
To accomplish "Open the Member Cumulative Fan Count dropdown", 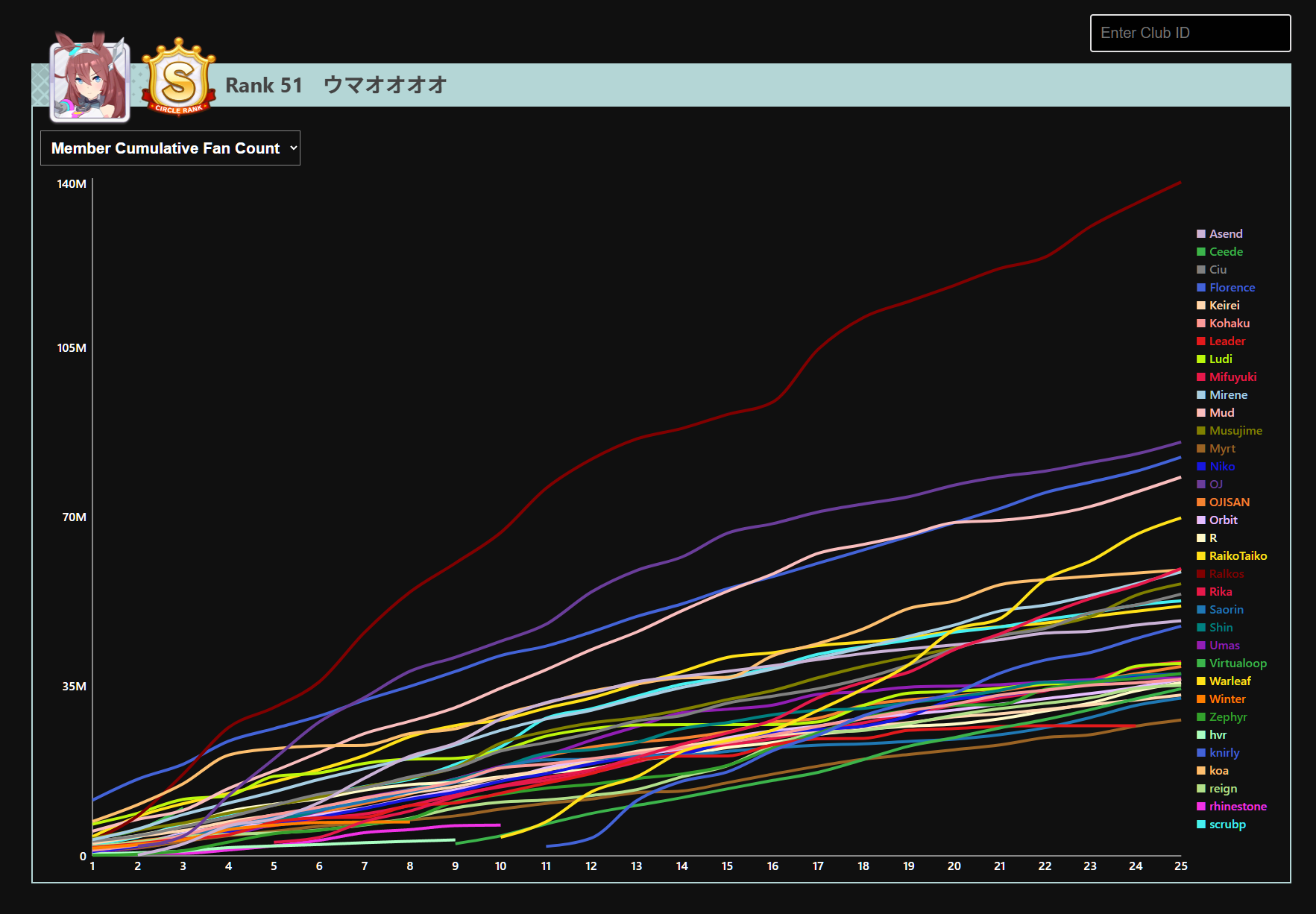I will point(170,148).
